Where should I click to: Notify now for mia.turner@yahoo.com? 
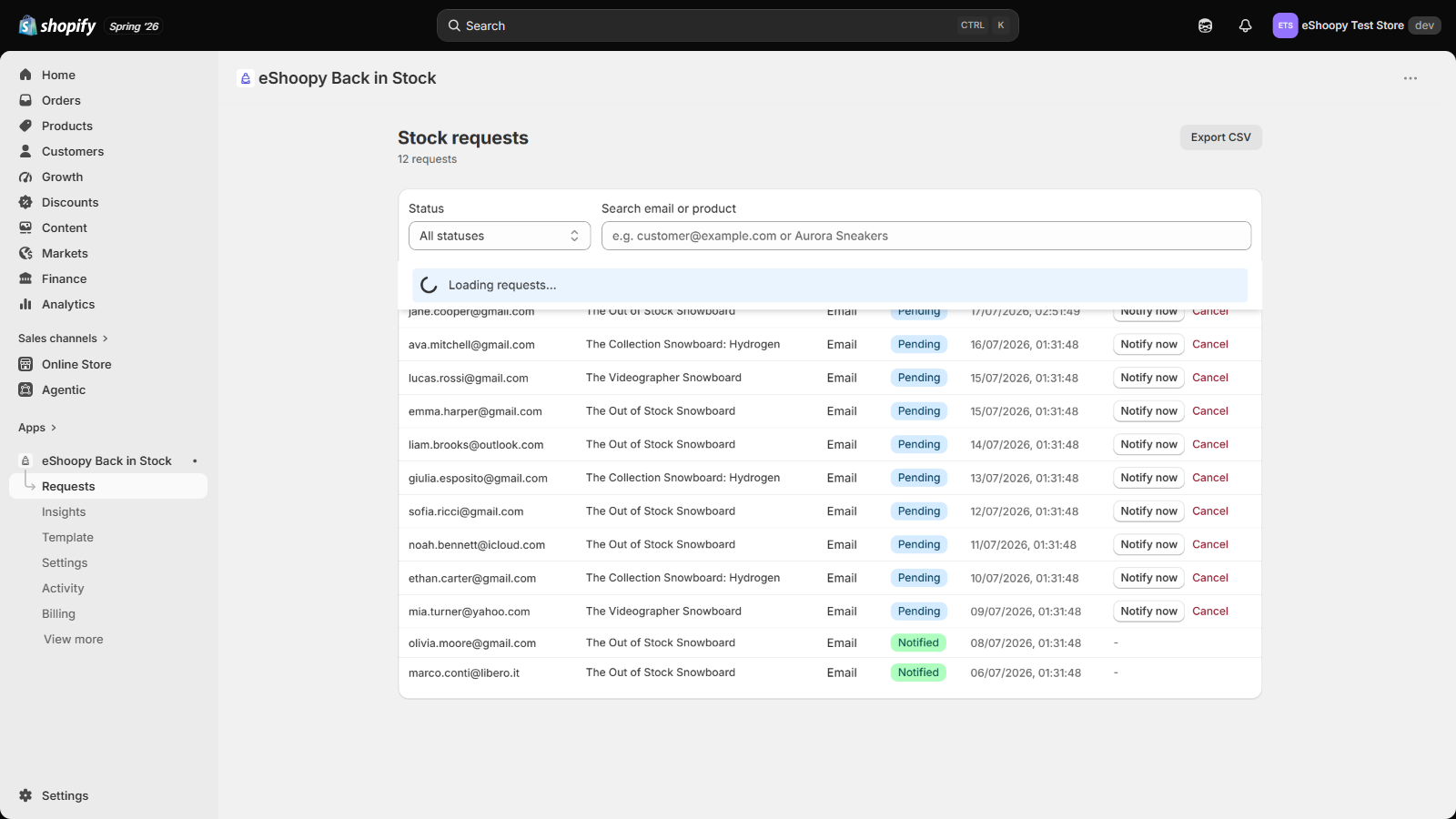pos(1148,612)
